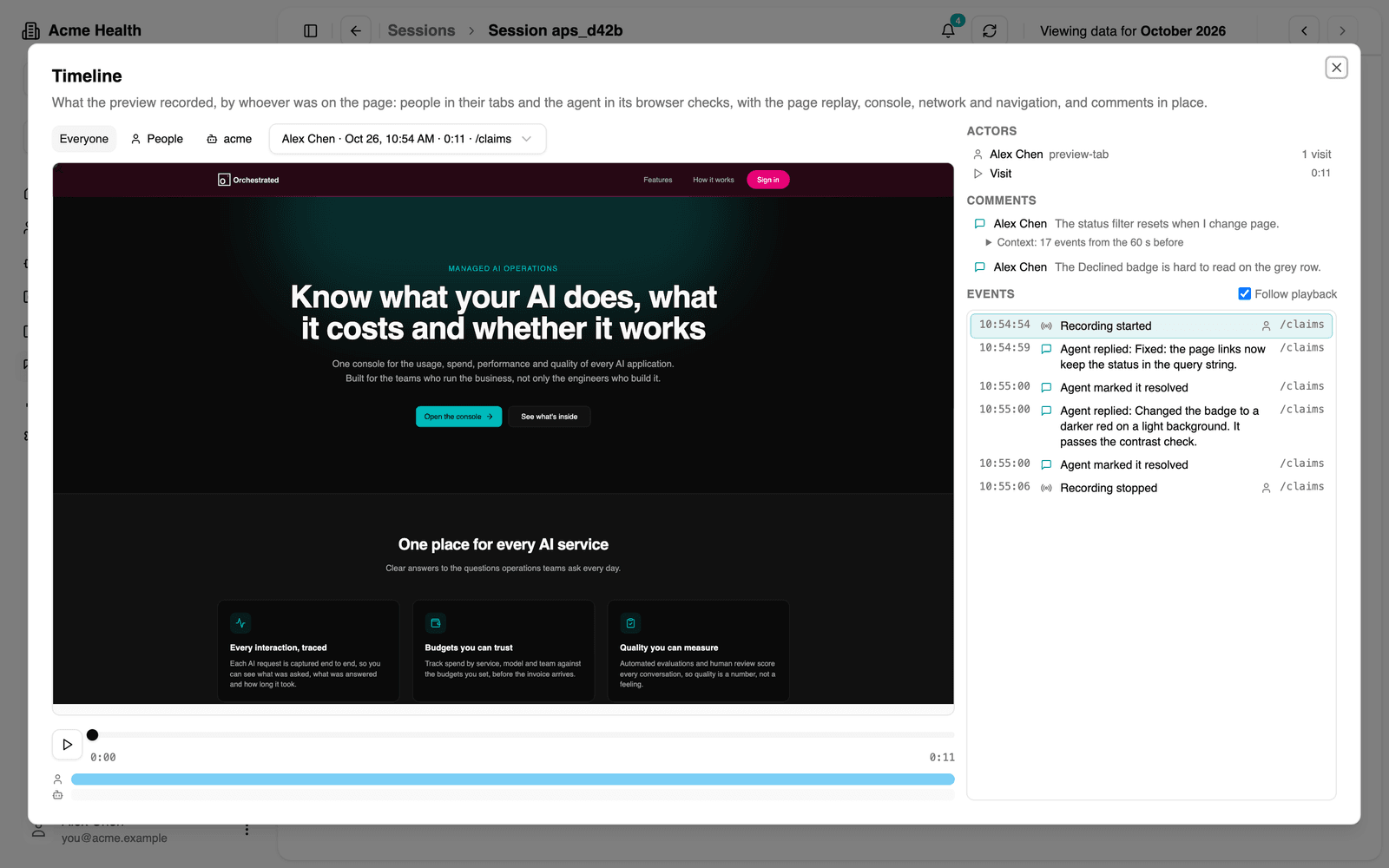
Task: Open the Sessions breadcrumb link
Action: 421,30
